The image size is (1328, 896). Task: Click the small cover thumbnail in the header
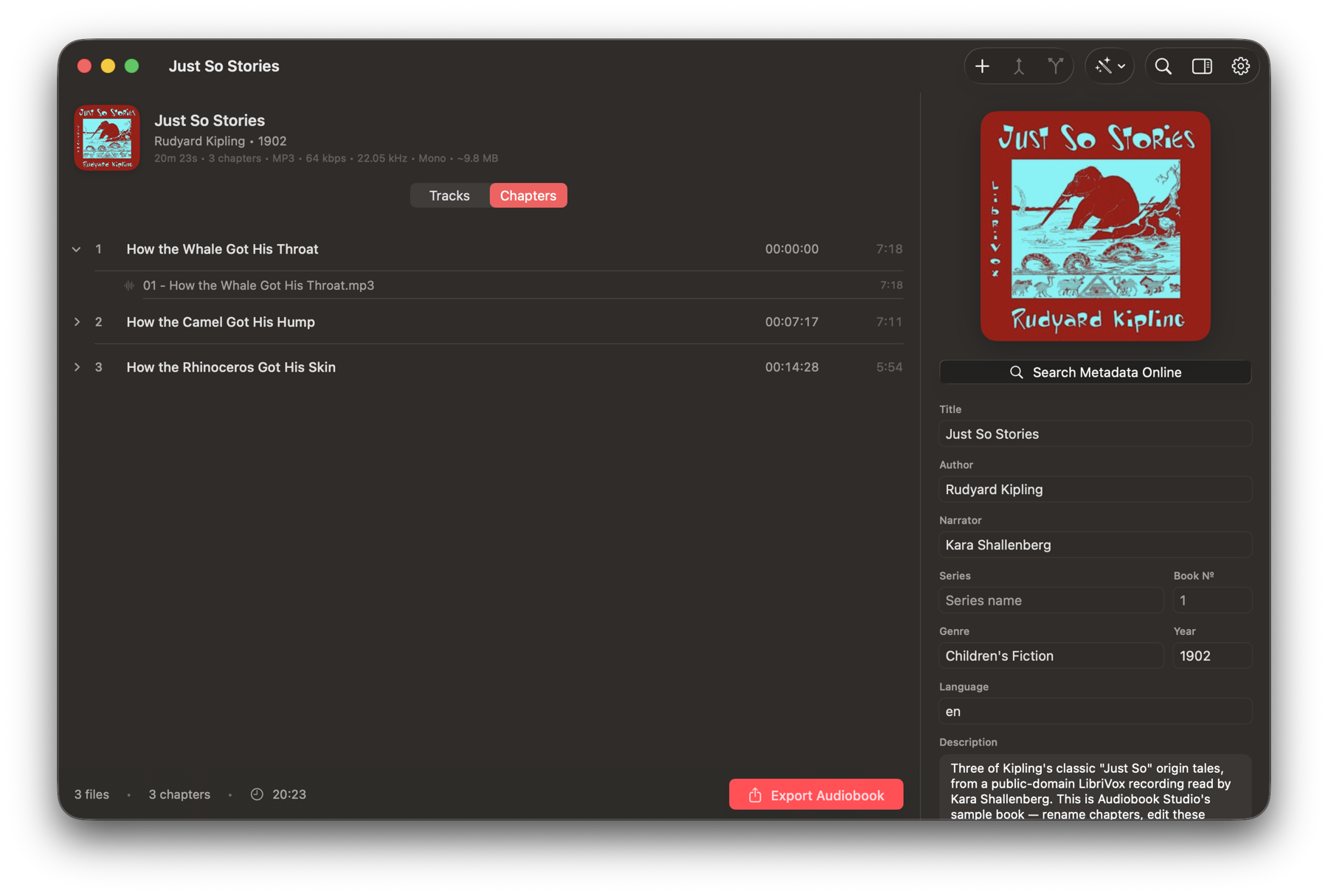click(x=107, y=138)
